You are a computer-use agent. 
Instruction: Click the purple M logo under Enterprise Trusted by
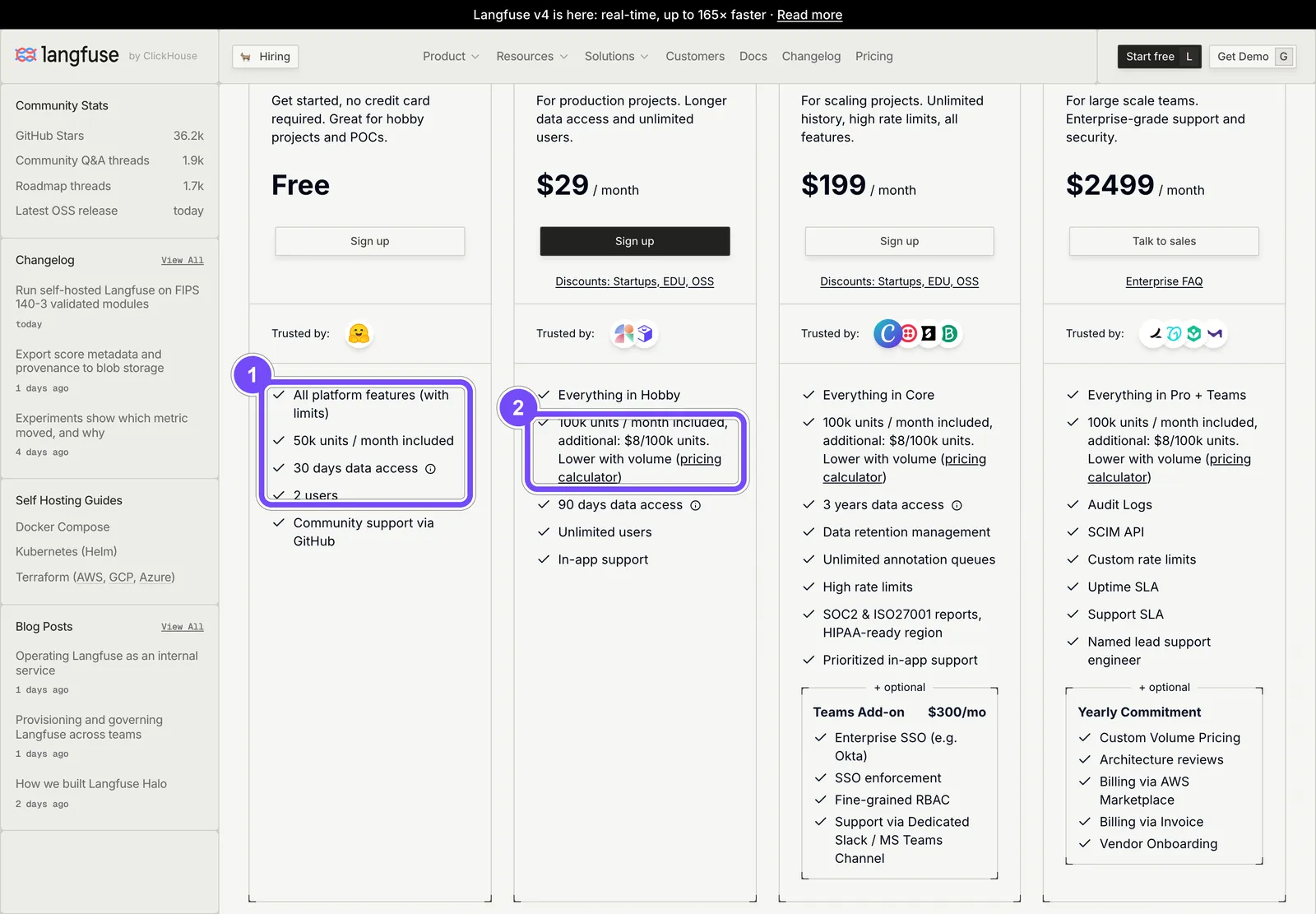[x=1215, y=333]
